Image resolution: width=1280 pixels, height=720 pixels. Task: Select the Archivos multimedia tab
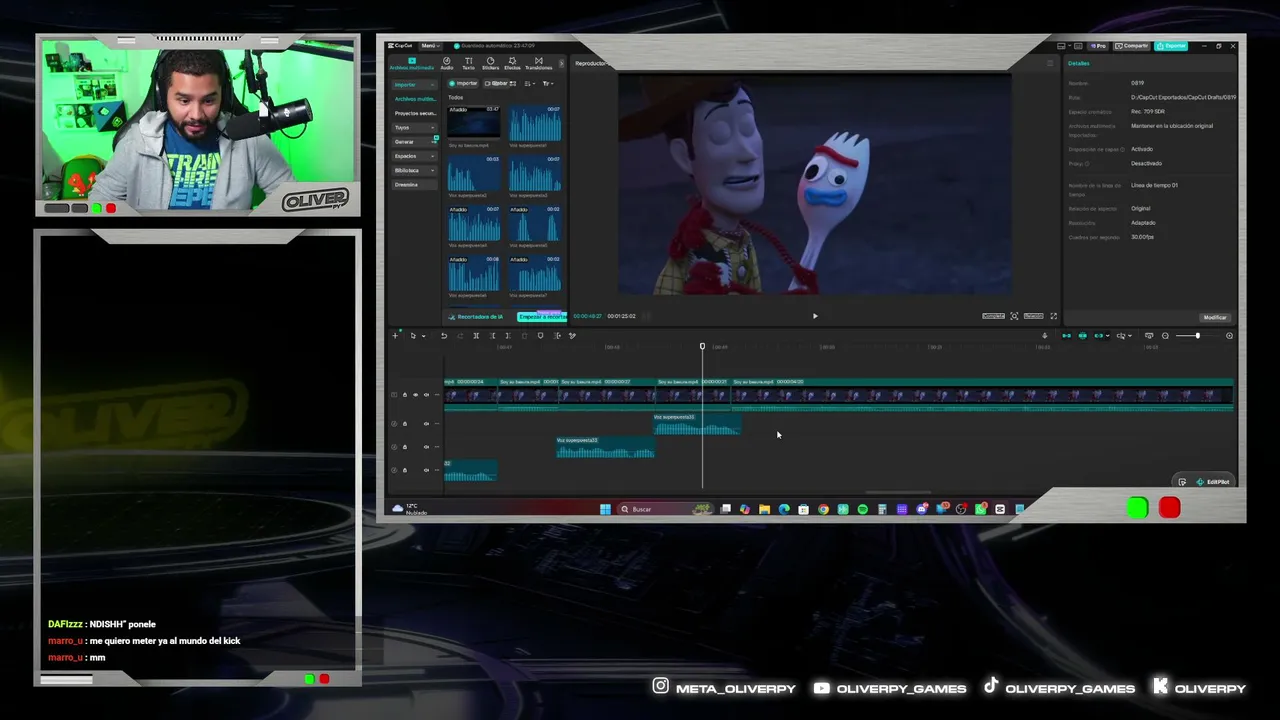pyautogui.click(x=411, y=63)
